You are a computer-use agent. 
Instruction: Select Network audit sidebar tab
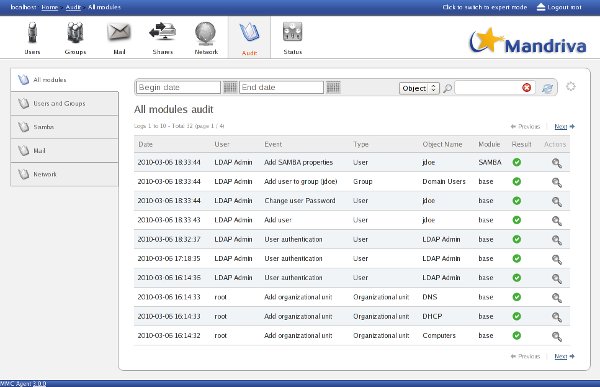click(x=64, y=175)
